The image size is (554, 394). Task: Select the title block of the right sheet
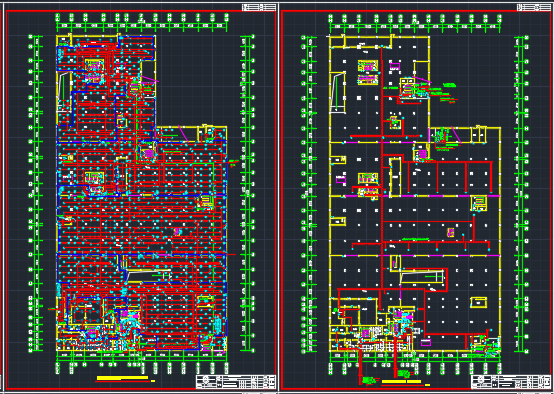[x=511, y=382]
